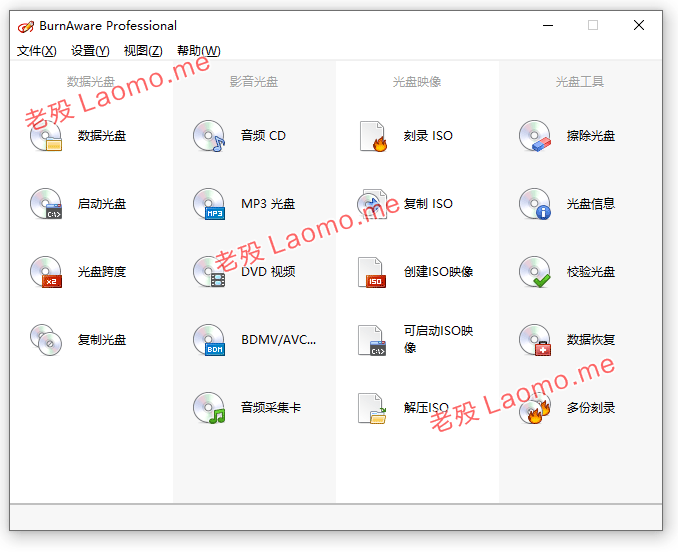Click the 数据恢复 label
The width and height of the screenshot is (678, 552).
coord(591,340)
